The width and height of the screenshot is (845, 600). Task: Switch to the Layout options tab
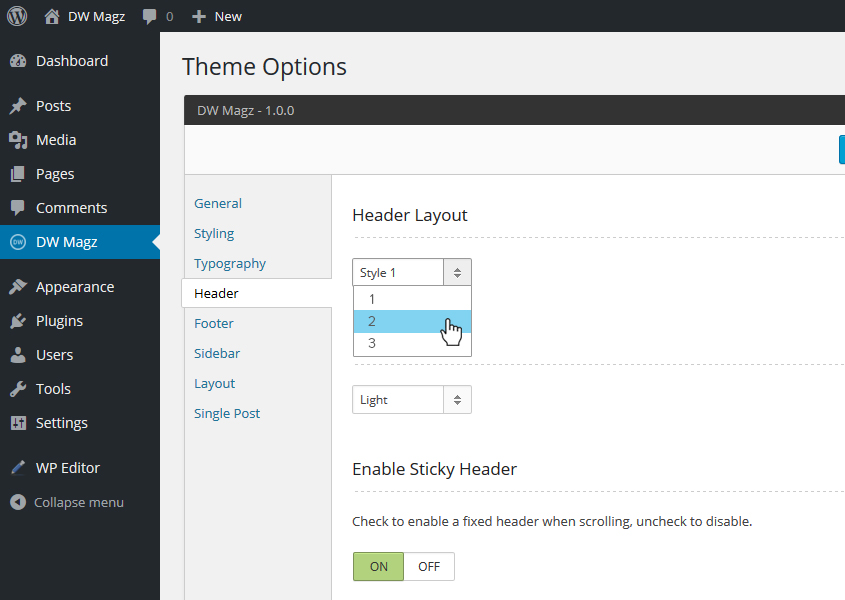tap(214, 384)
